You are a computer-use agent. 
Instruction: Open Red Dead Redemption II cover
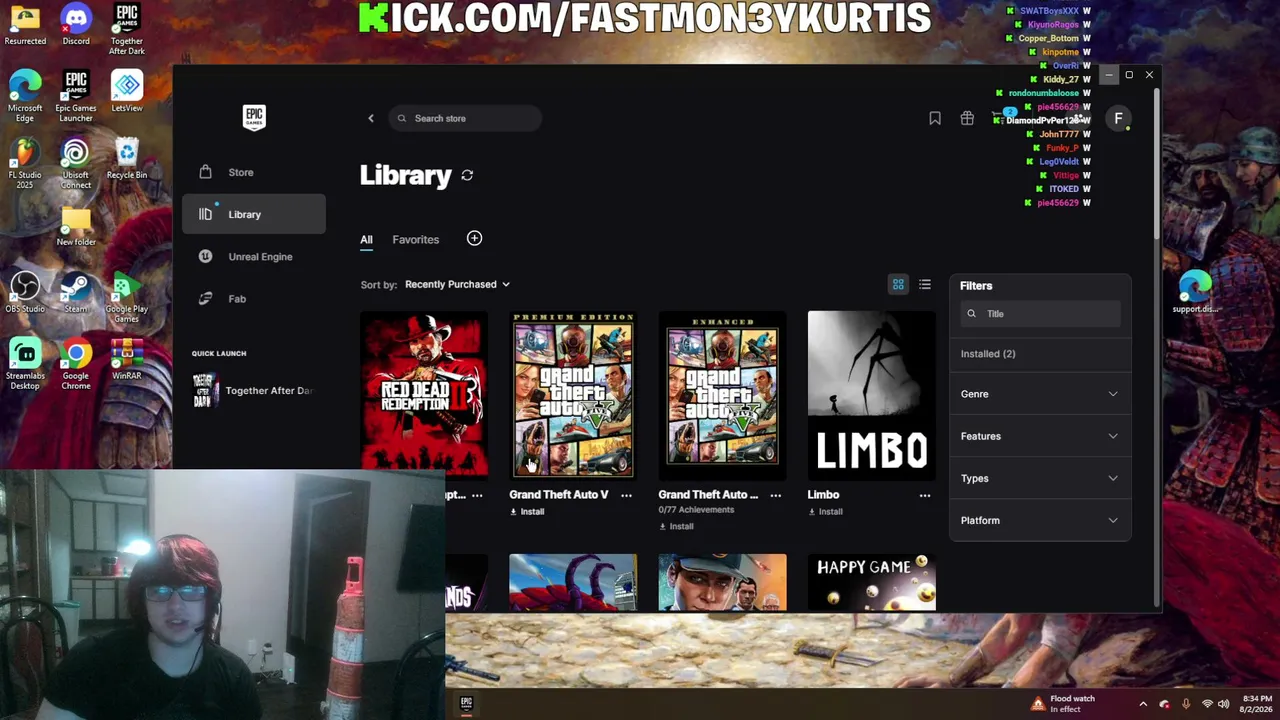coord(424,394)
